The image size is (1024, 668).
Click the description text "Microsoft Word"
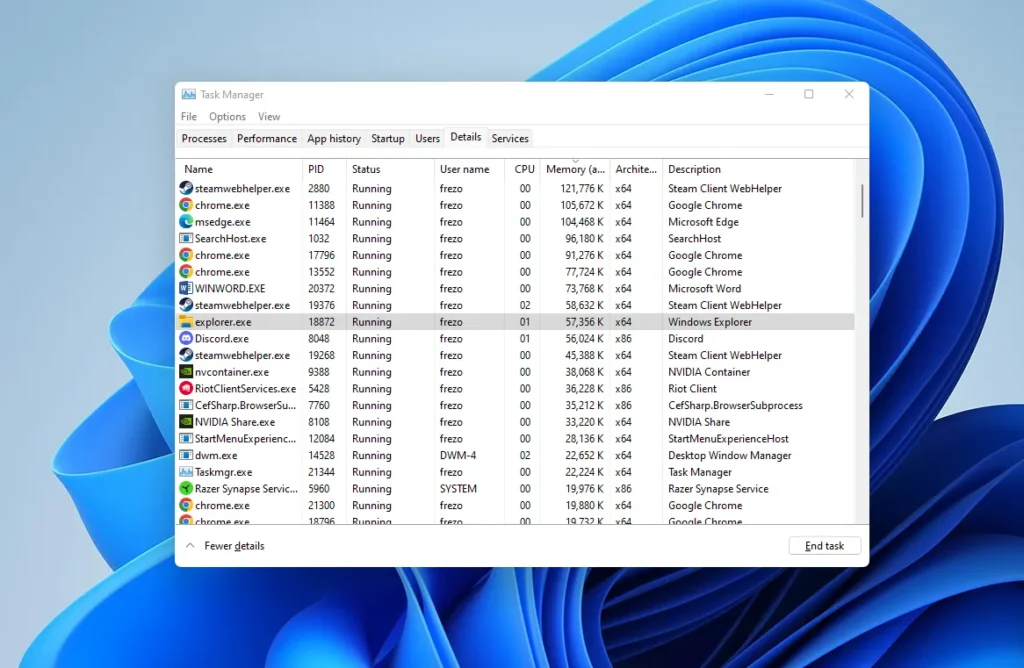(704, 289)
